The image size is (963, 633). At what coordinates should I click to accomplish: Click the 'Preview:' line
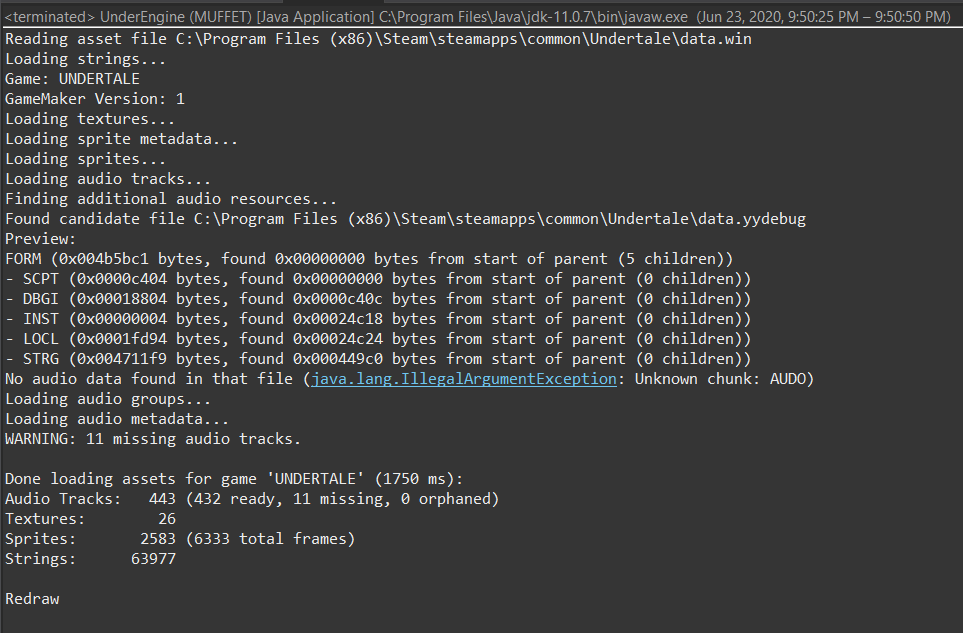(x=41, y=239)
